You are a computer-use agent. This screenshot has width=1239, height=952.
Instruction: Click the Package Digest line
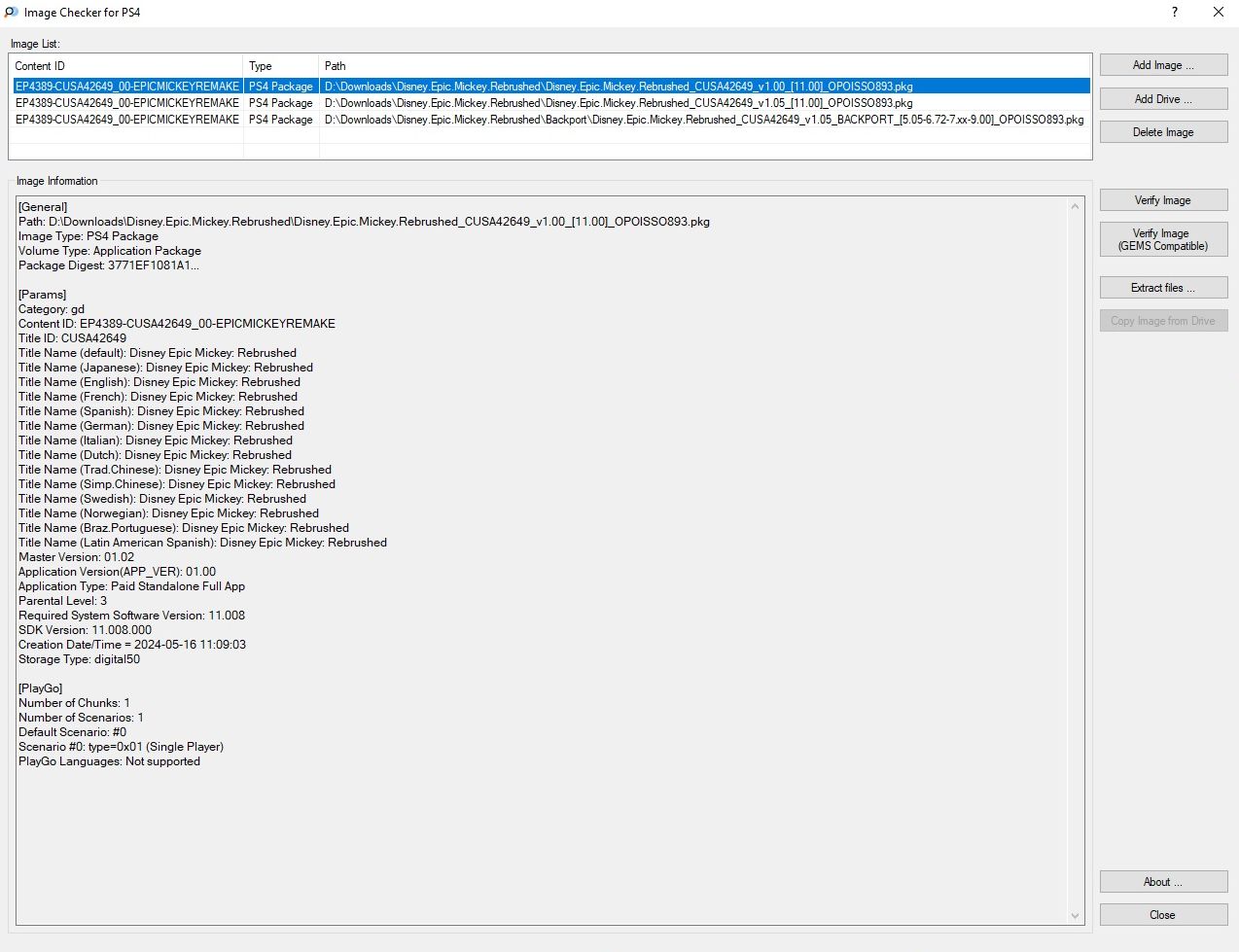(109, 265)
